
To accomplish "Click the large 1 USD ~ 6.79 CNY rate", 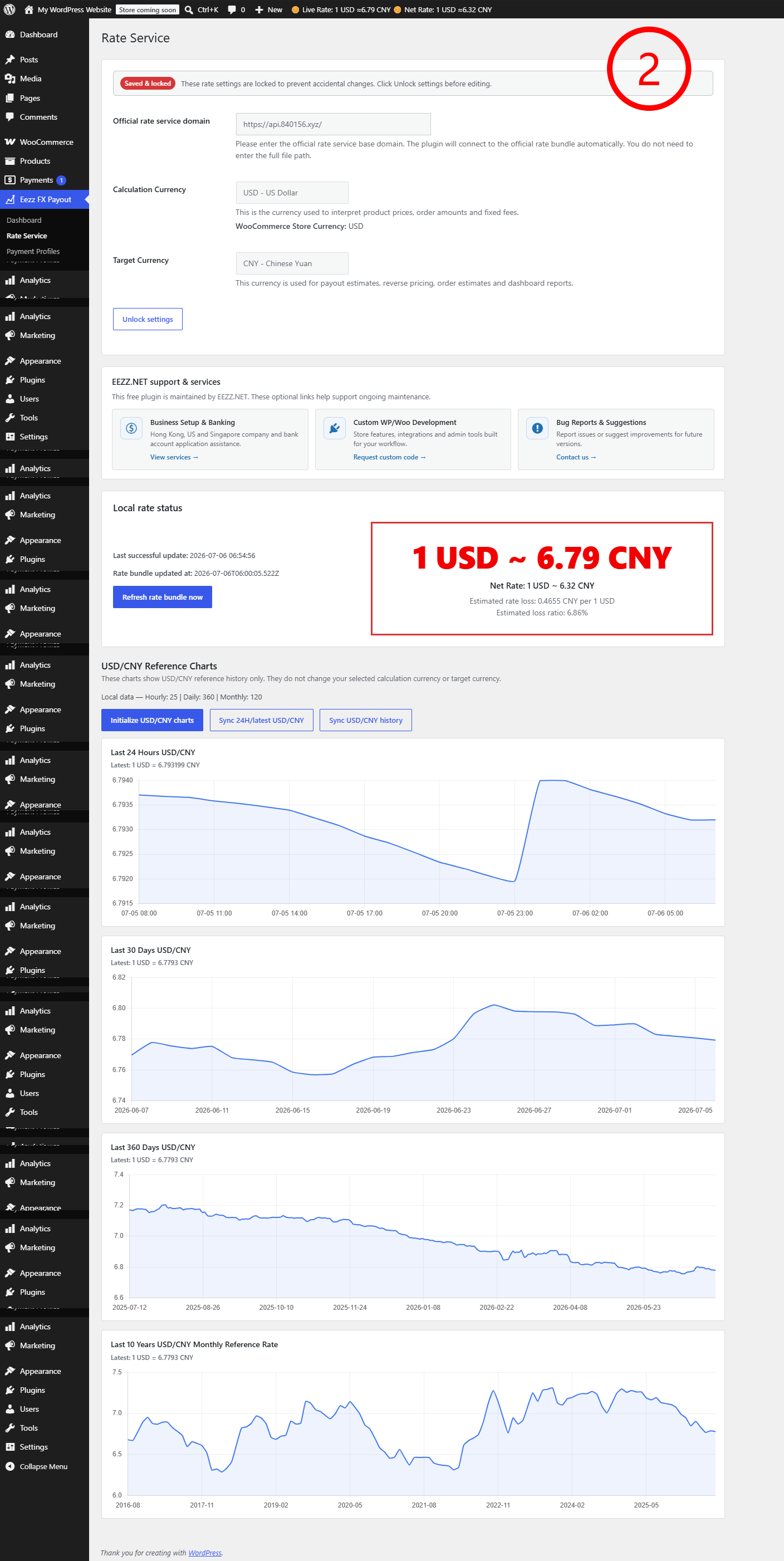I will click(542, 557).
